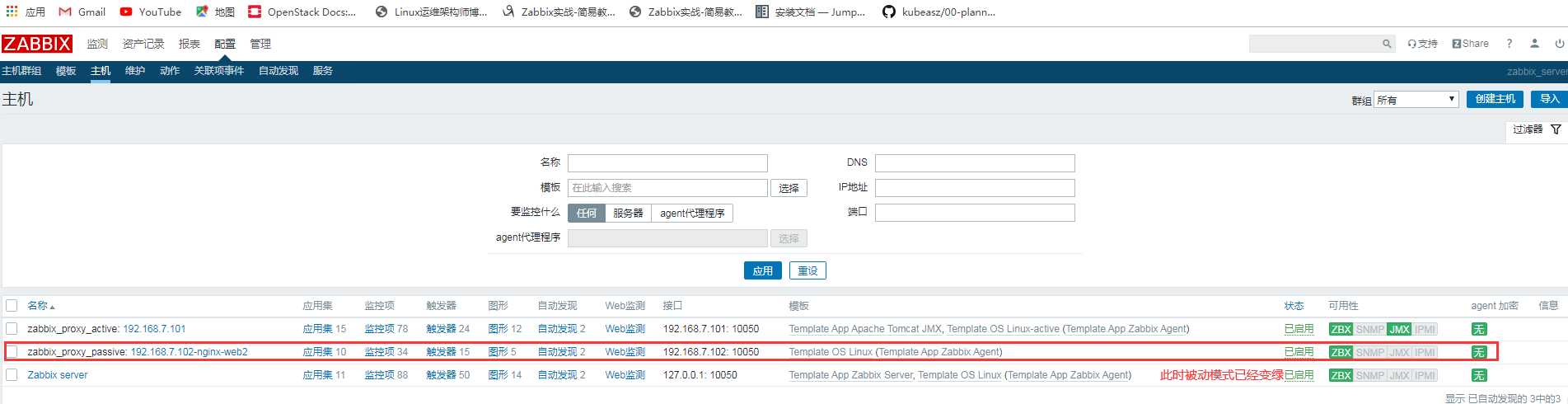Select 任何 monitoring option

[x=587, y=213]
